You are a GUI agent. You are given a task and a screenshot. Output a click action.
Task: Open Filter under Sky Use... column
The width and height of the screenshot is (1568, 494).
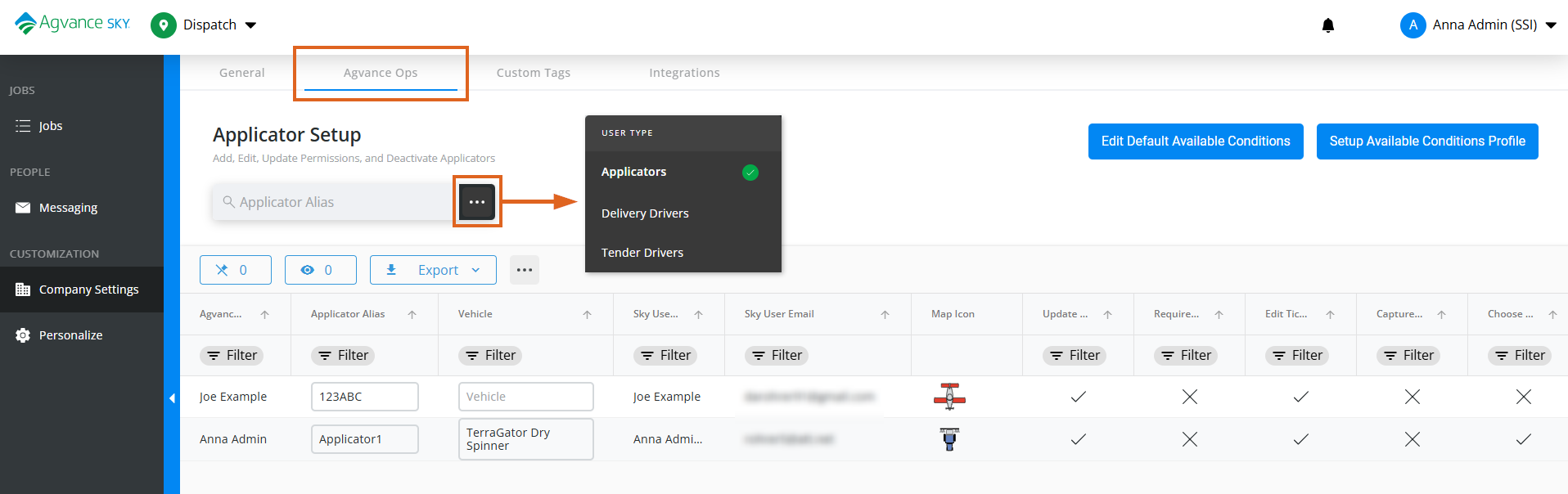point(665,356)
